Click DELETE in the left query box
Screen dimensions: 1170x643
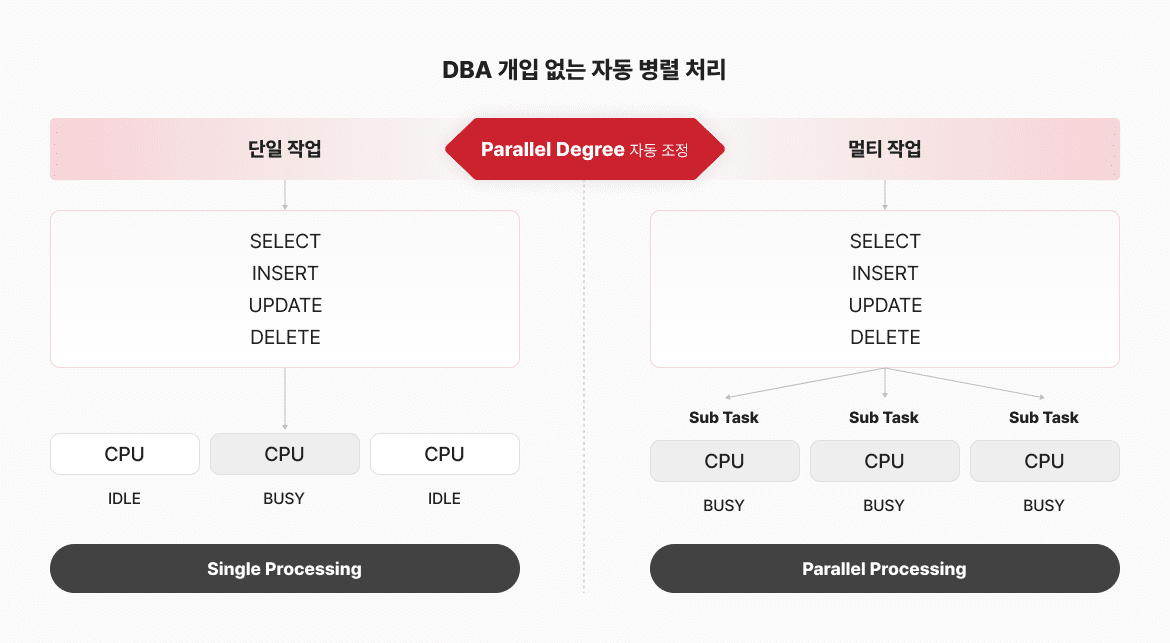coord(285,337)
